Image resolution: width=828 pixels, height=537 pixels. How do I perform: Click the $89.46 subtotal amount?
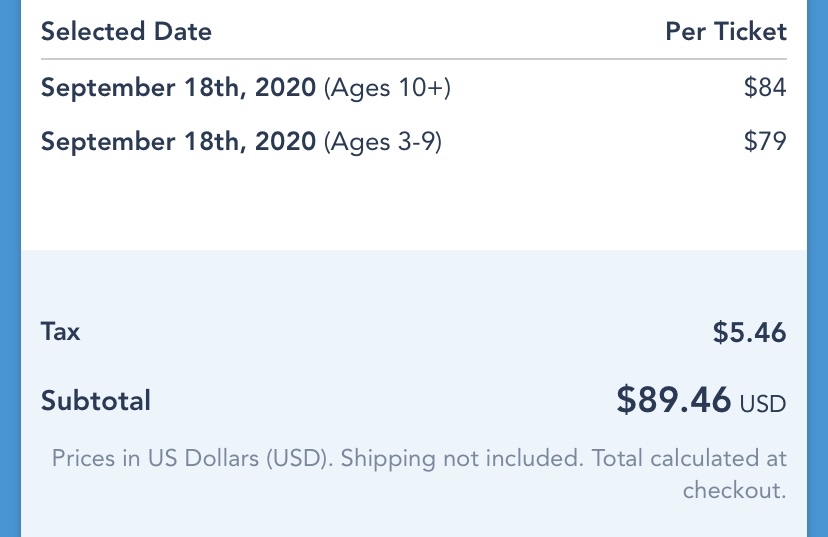(673, 400)
